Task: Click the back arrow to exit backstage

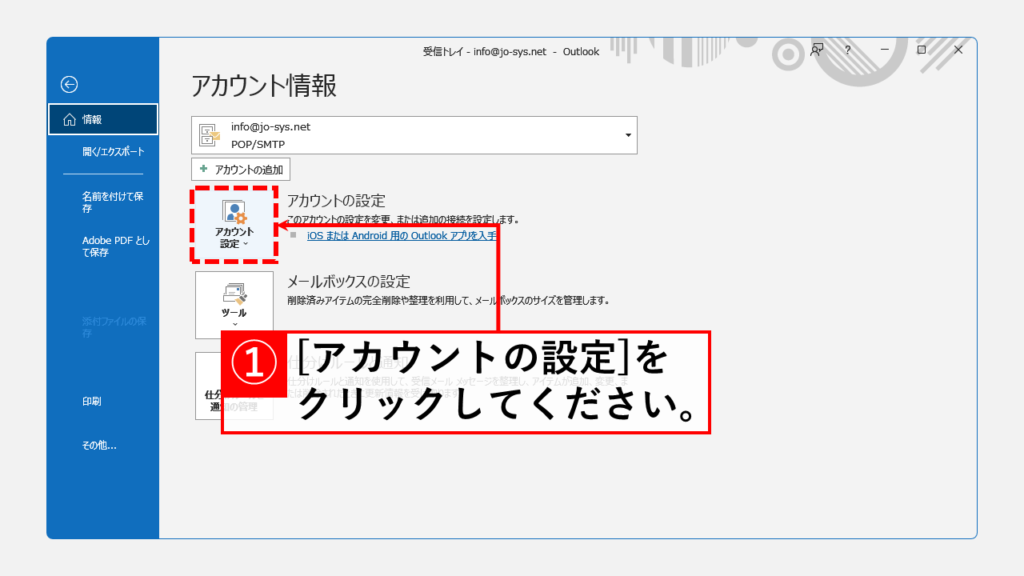Action: [x=69, y=85]
